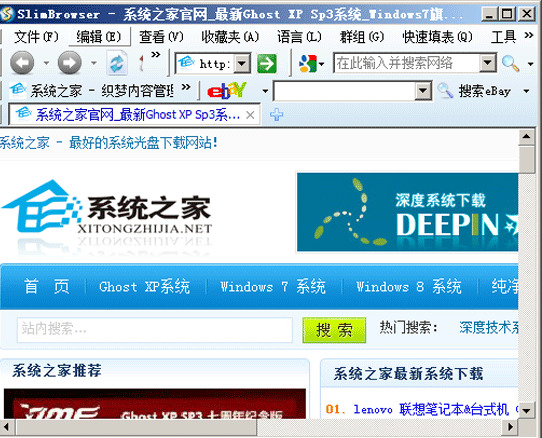Click the horizontal scrollbar right arrow
This screenshot has height=438, width=542.
coord(510,427)
